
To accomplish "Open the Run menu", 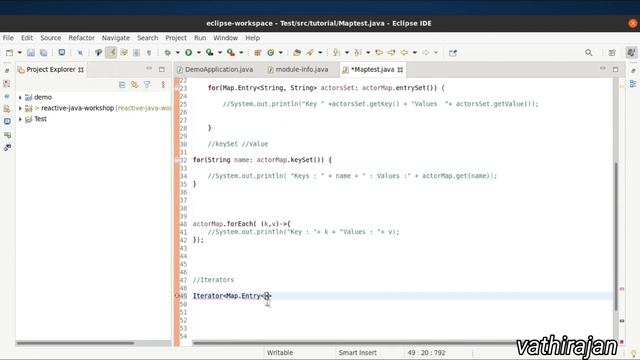I will tap(200, 38).
